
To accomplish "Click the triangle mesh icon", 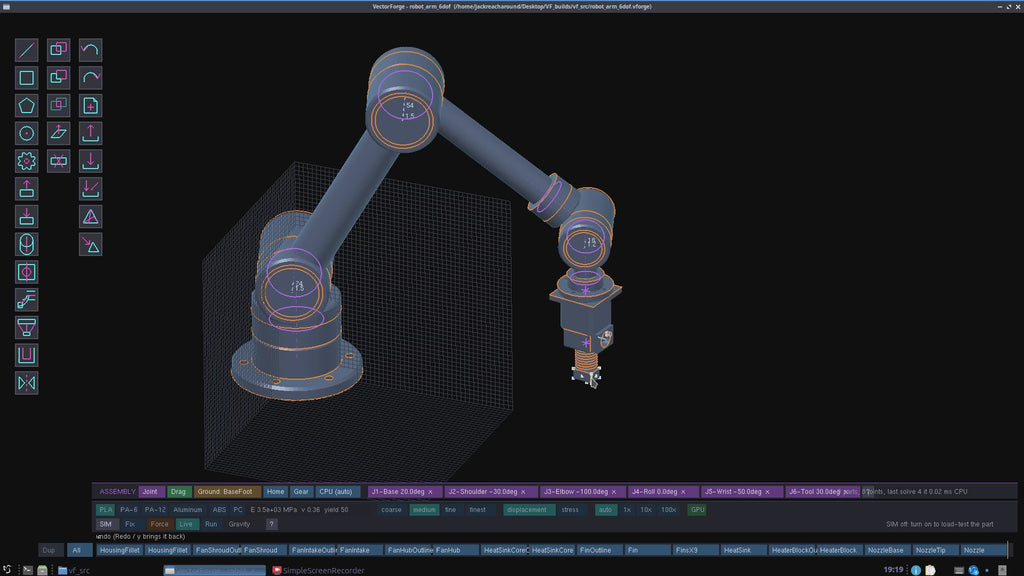I will (x=90, y=216).
